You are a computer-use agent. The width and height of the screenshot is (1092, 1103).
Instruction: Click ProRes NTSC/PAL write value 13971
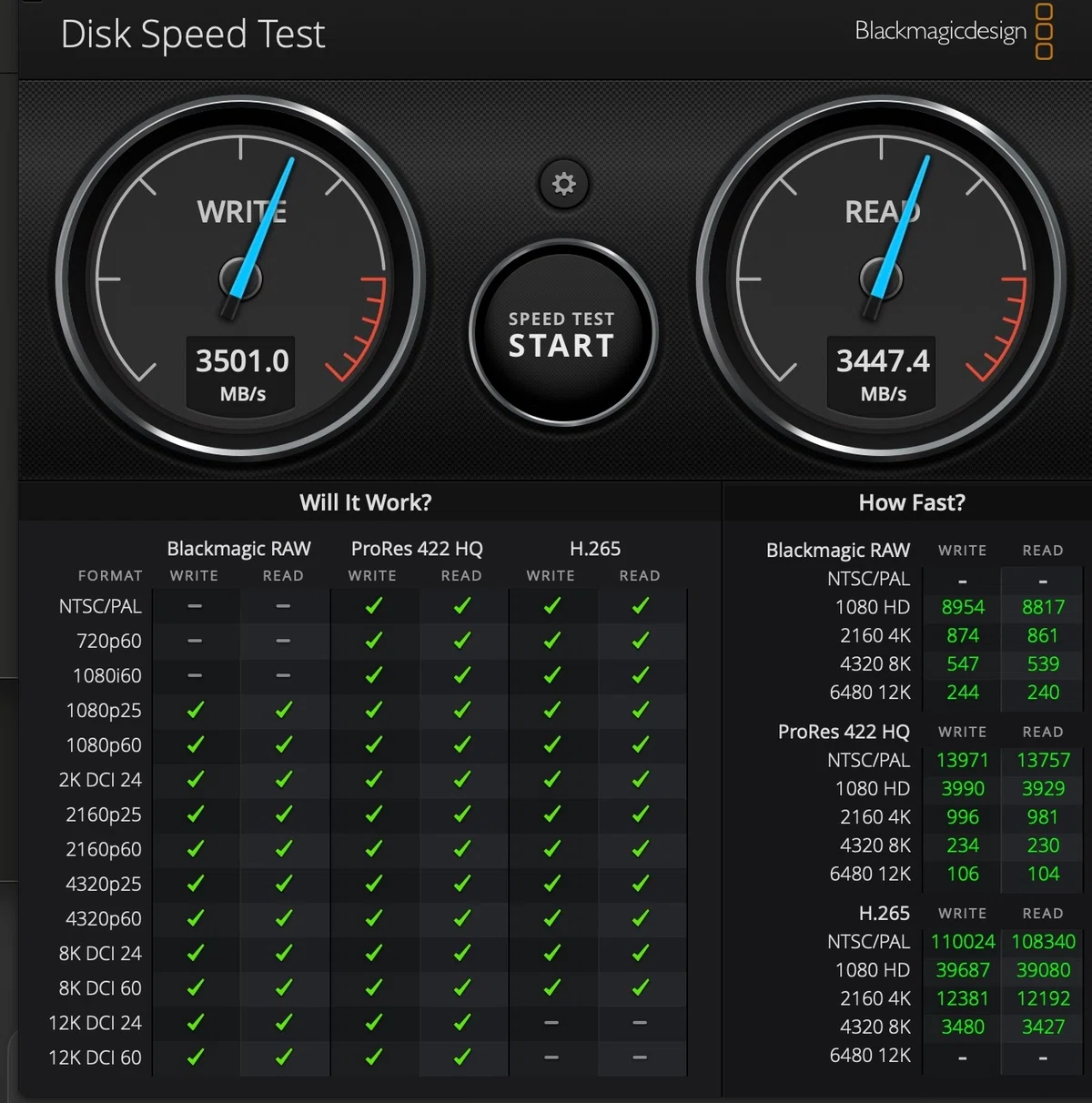(963, 760)
